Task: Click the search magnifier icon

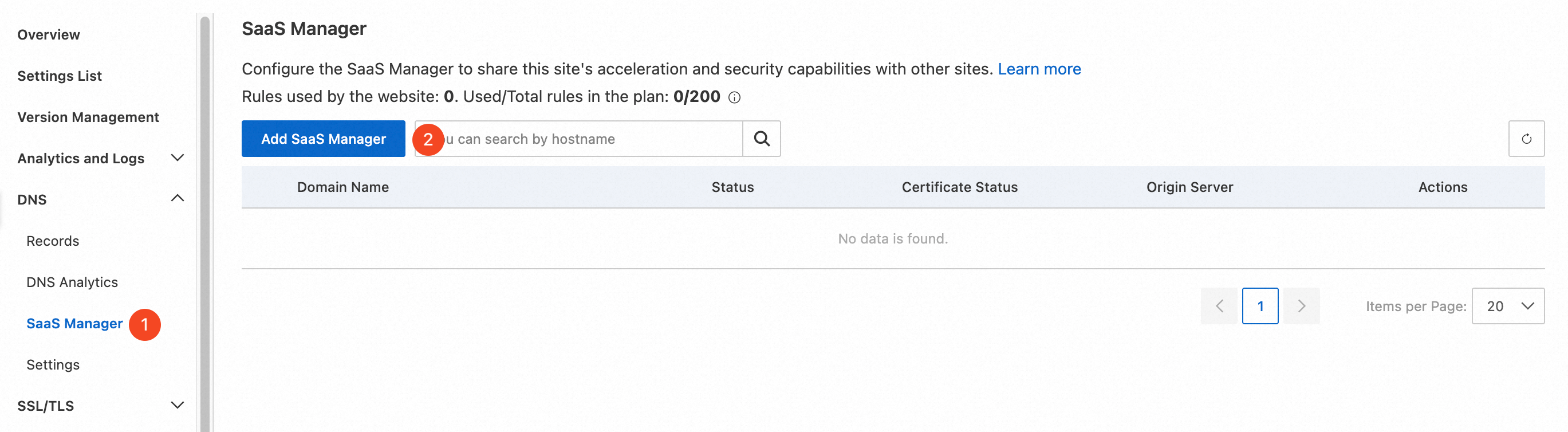Action: (x=762, y=139)
